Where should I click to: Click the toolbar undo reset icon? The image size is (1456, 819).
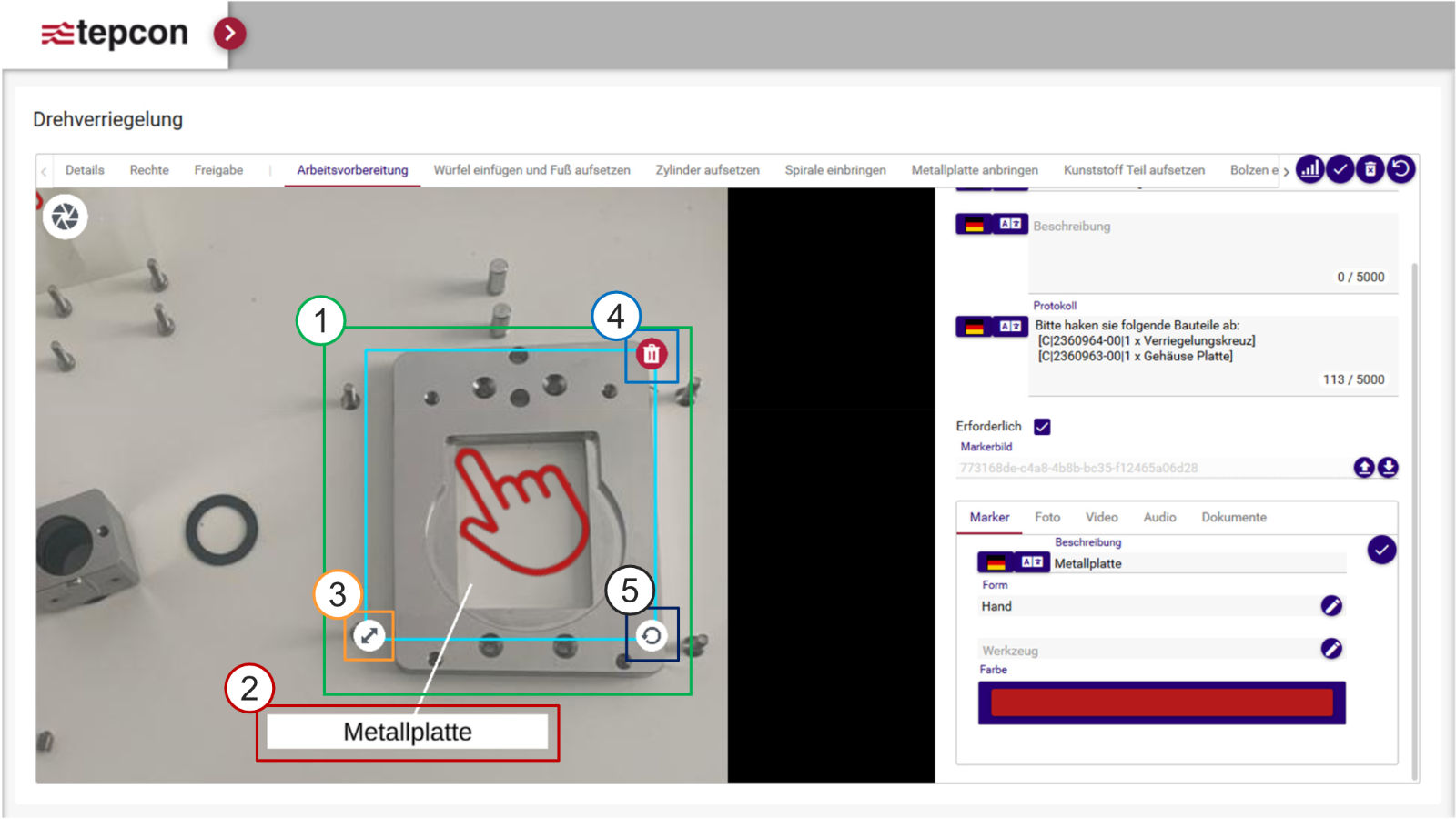coord(1401,169)
